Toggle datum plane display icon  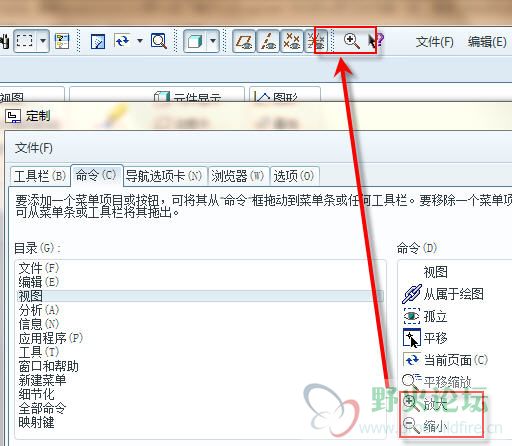[244, 41]
